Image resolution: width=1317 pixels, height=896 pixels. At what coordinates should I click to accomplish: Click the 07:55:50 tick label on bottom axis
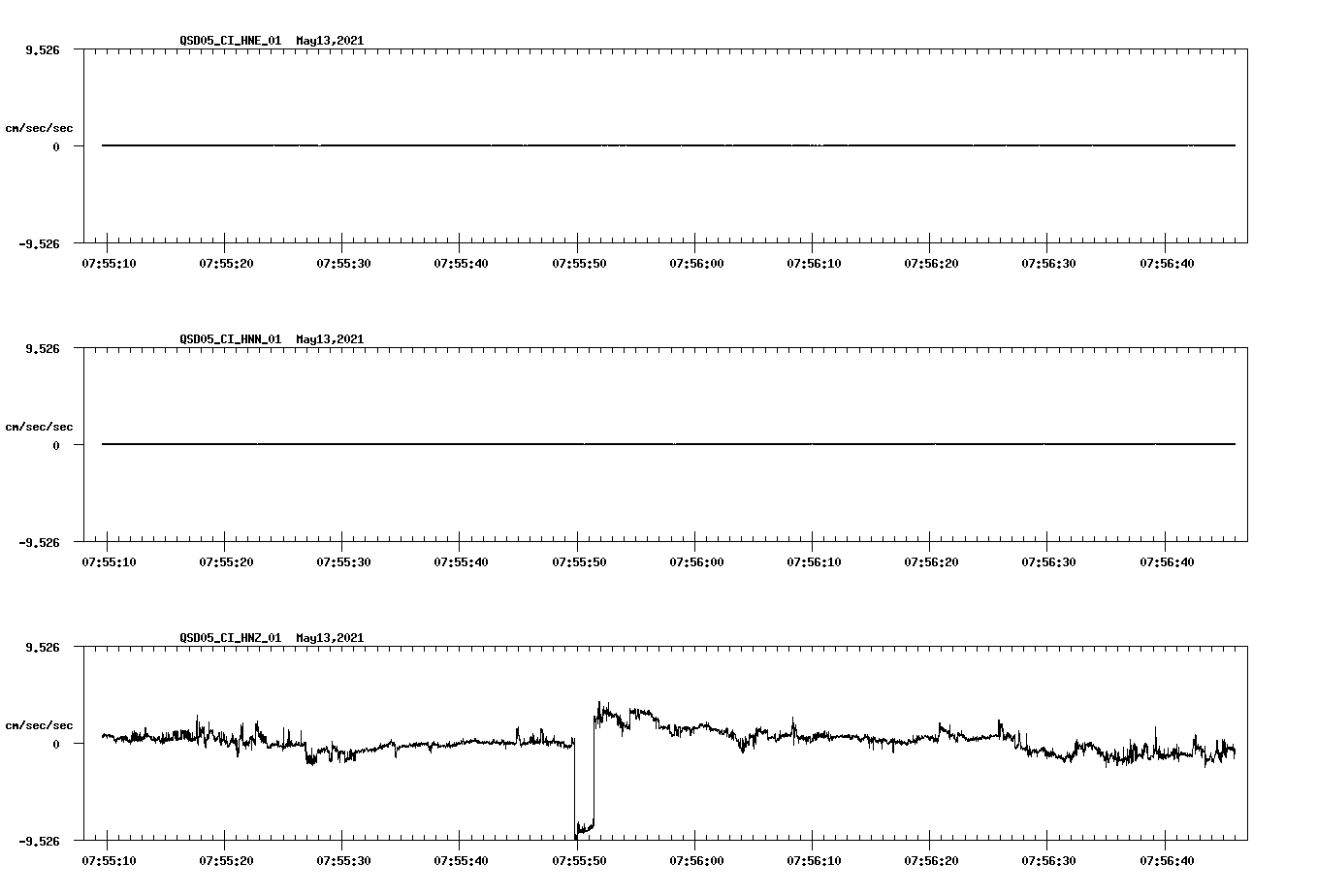pyautogui.click(x=581, y=859)
